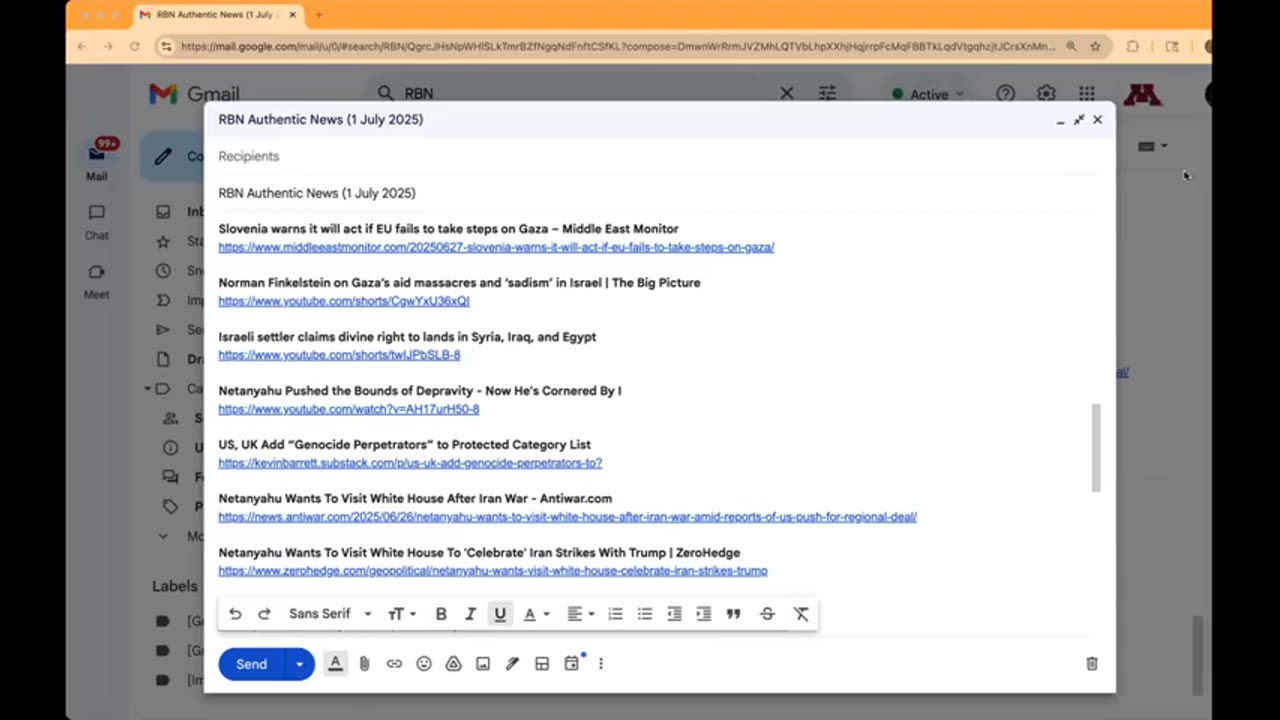Image resolution: width=1280 pixels, height=720 pixels.
Task: Bookmark this page with the star icon
Action: click(x=1096, y=46)
